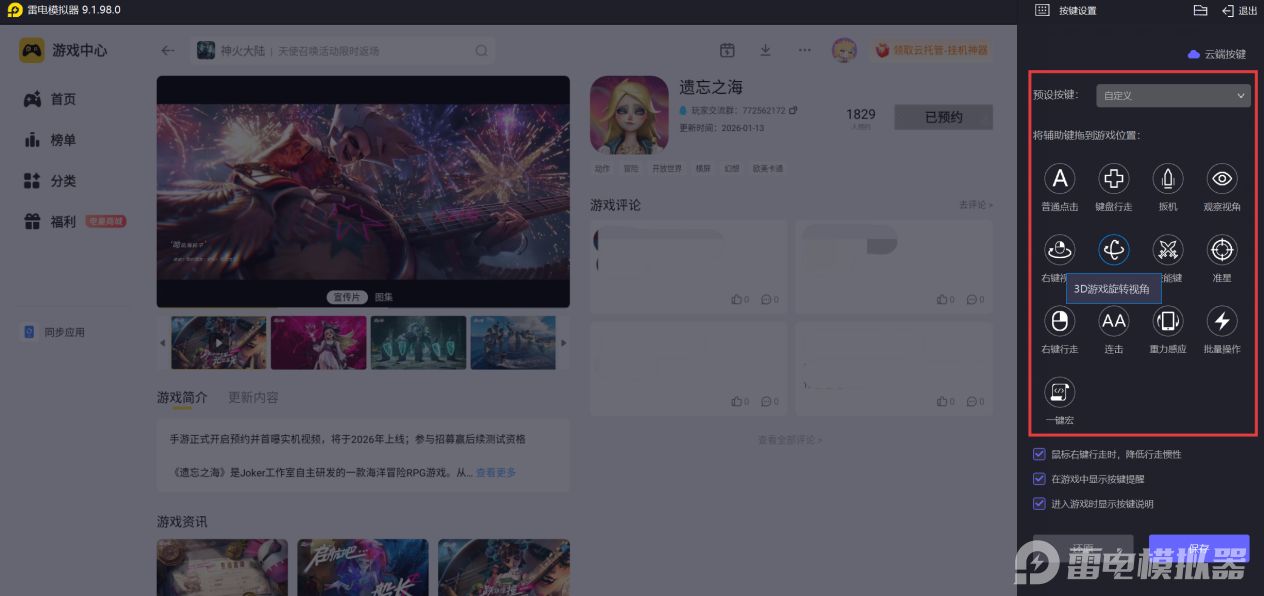The image size is (1264, 596).
Task: Click the 动作 genre tag
Action: (602, 169)
